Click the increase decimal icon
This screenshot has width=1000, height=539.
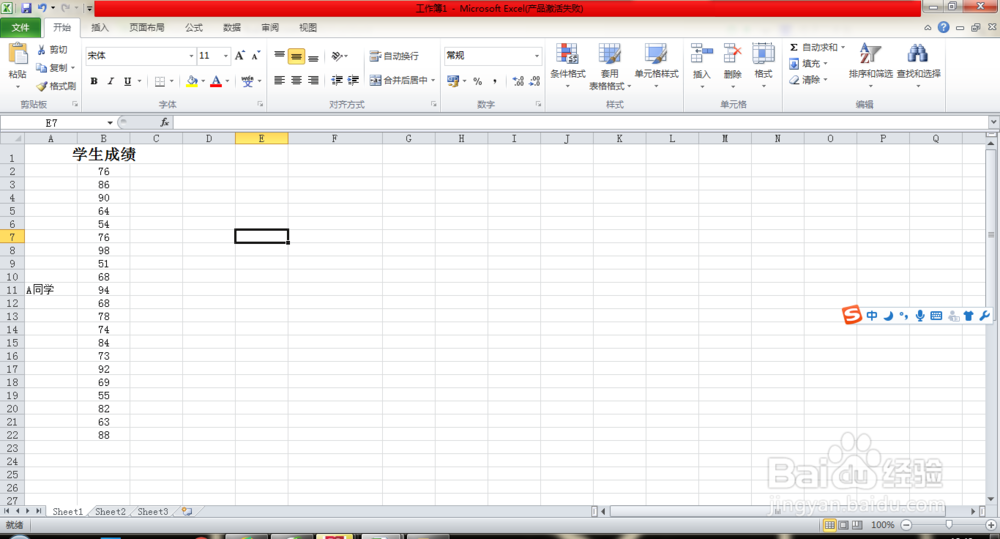click(518, 82)
